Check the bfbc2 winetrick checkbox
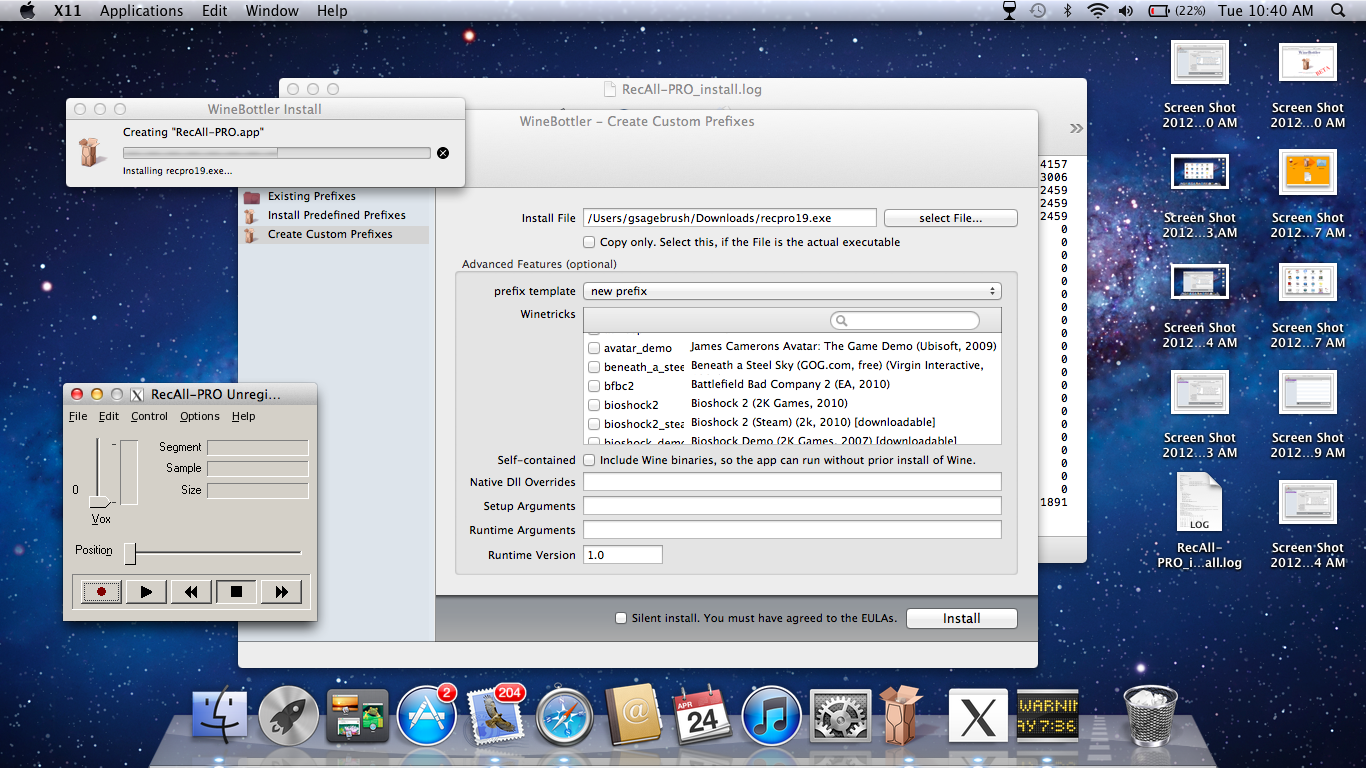The image size is (1366, 768). 594,386
